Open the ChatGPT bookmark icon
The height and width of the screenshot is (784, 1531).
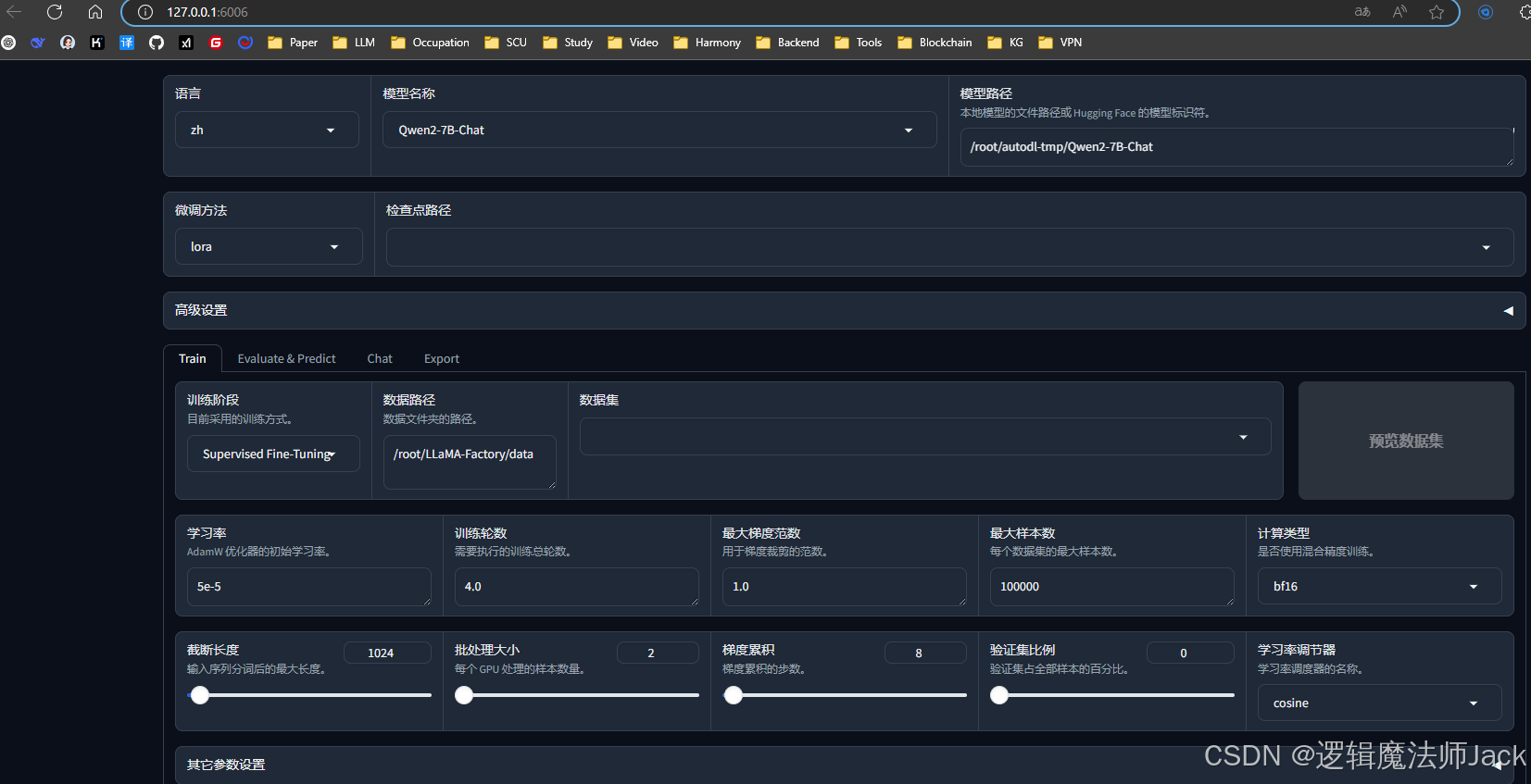tap(8, 43)
